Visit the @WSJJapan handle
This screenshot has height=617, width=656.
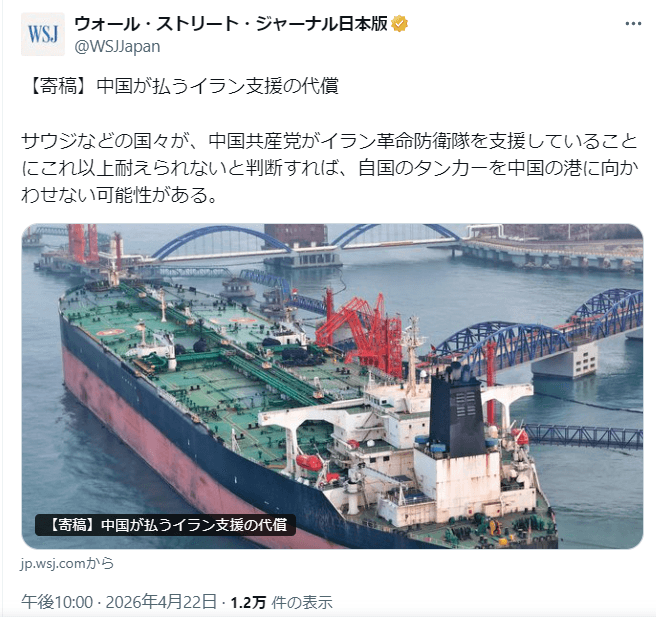click(117, 46)
